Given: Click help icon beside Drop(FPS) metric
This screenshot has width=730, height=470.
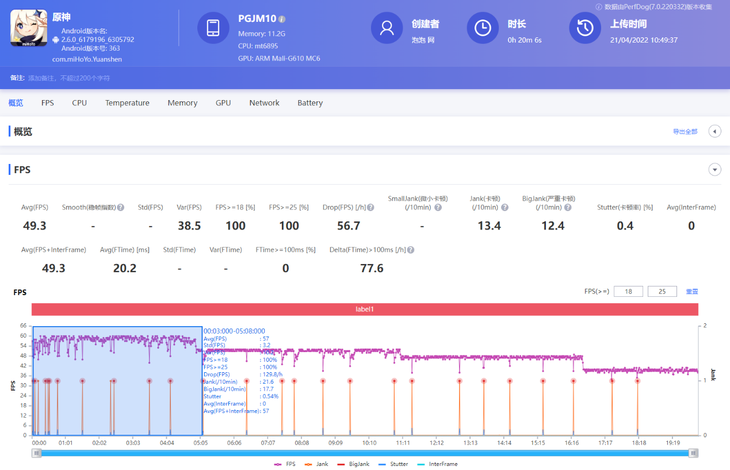Looking at the screenshot, I should tap(370, 208).
